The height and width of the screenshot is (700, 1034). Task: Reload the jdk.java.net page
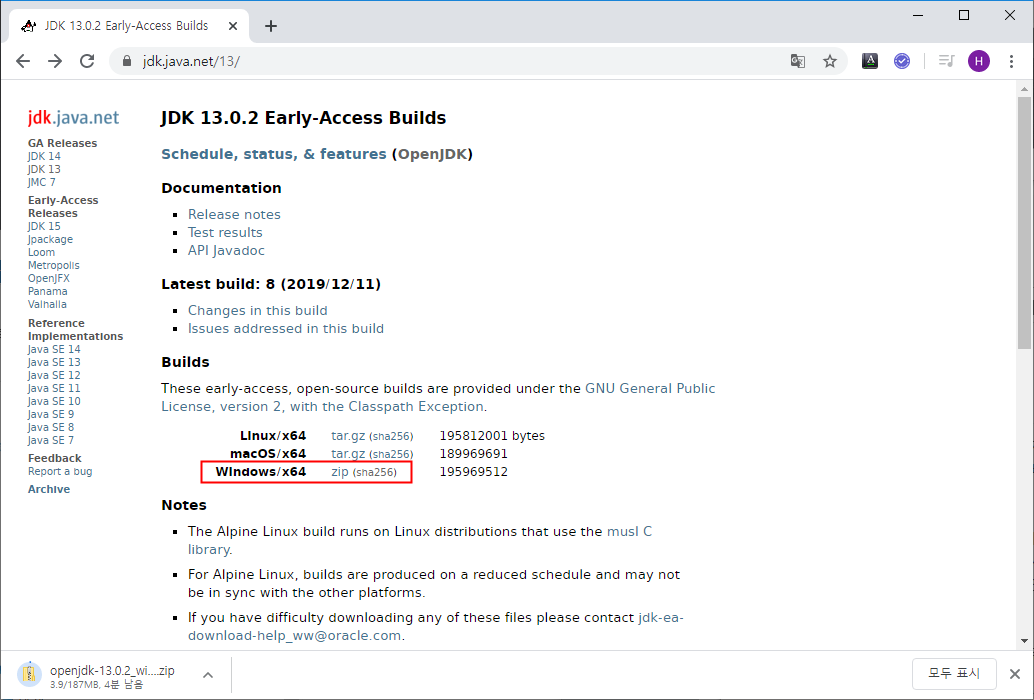[x=87, y=61]
